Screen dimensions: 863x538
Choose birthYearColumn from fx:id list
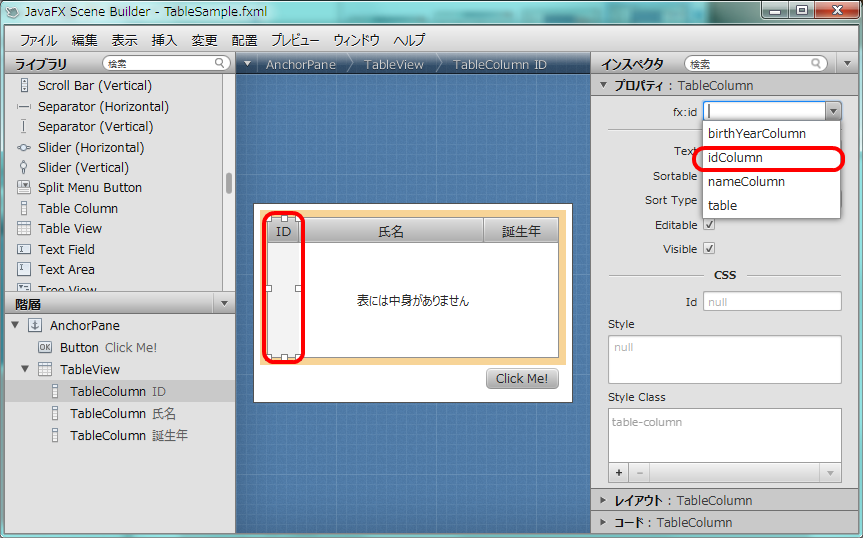click(x=771, y=134)
